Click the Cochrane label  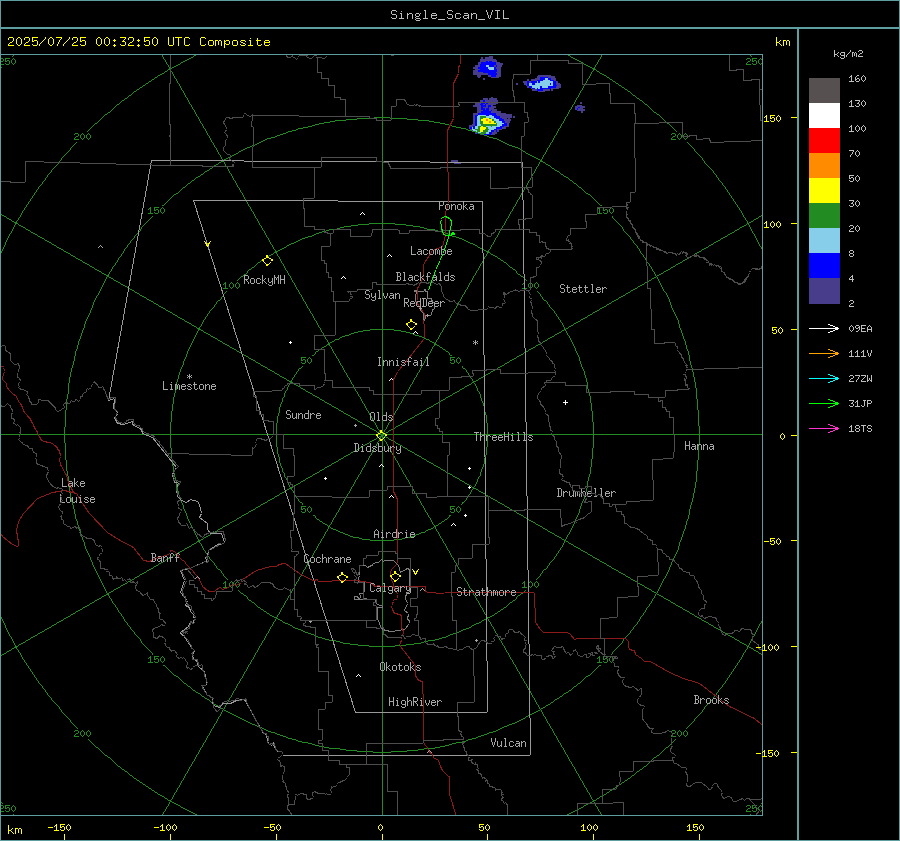[x=327, y=559]
